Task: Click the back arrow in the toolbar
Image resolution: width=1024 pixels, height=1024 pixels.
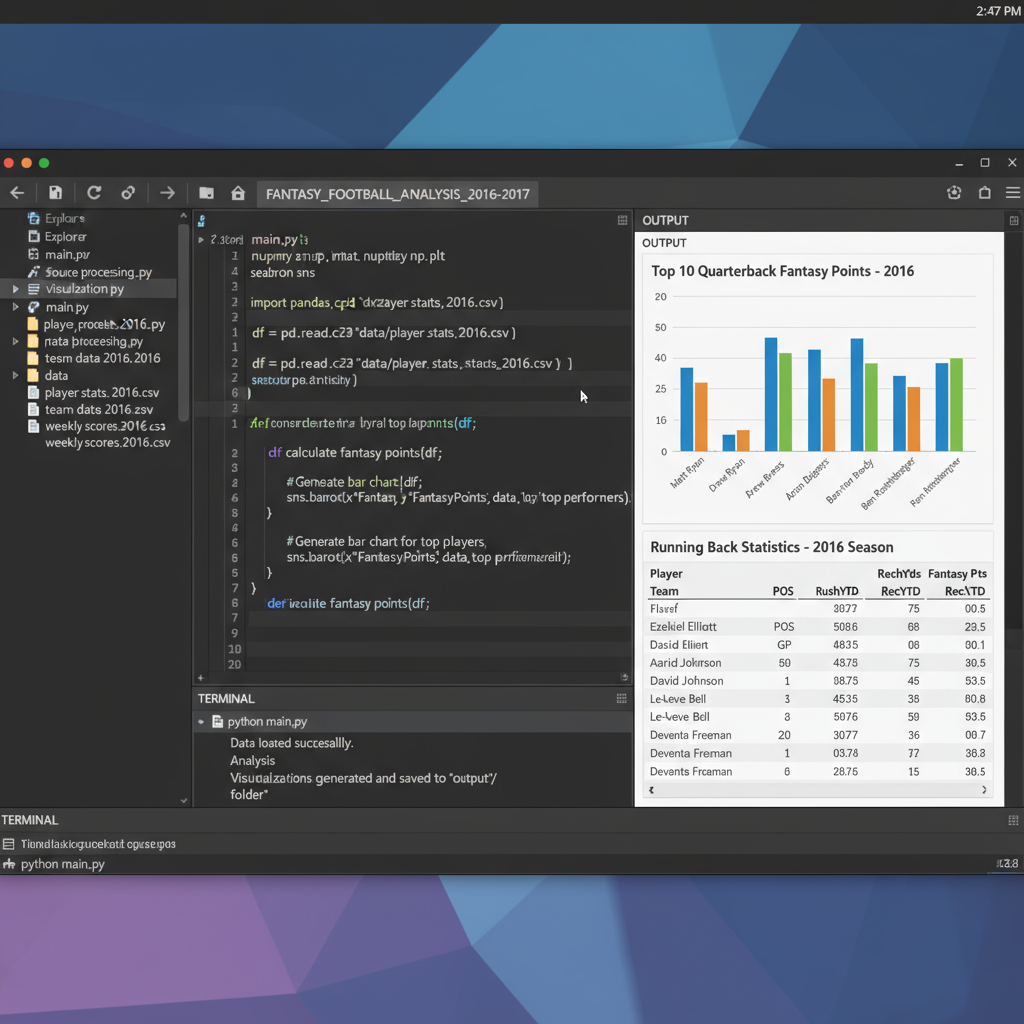Action: (17, 193)
